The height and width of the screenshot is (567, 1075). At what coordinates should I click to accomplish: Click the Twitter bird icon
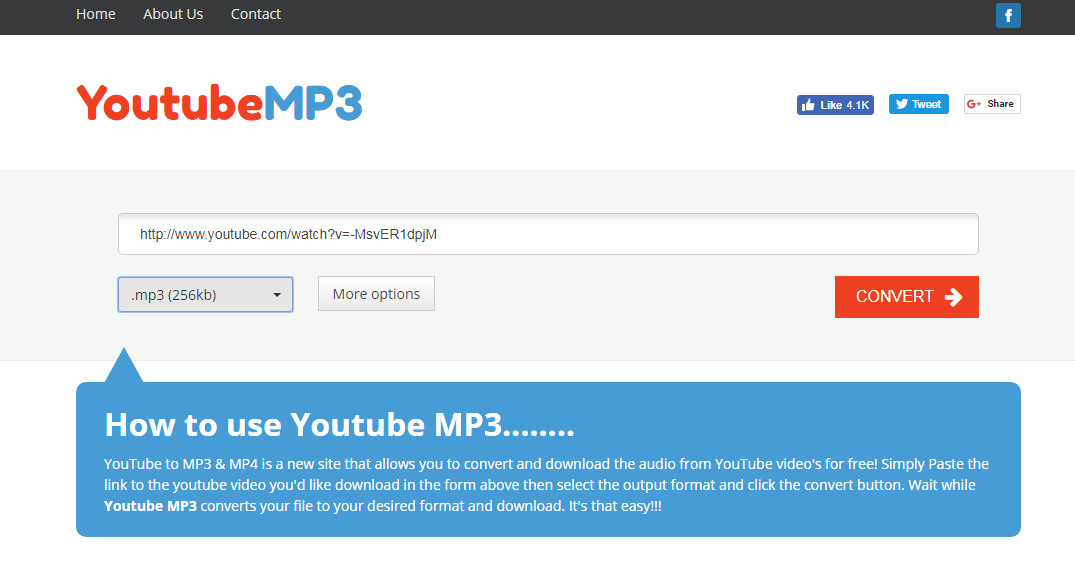(901, 104)
